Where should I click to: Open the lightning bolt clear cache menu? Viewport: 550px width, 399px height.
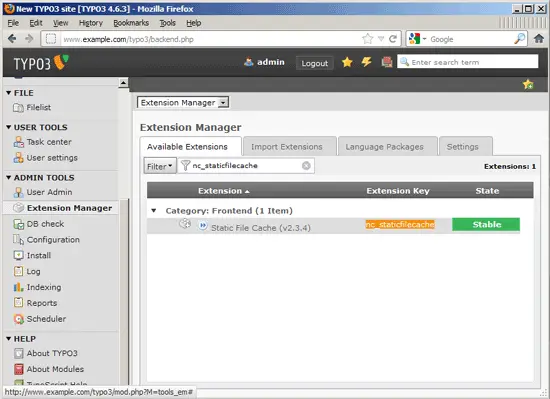tap(367, 62)
